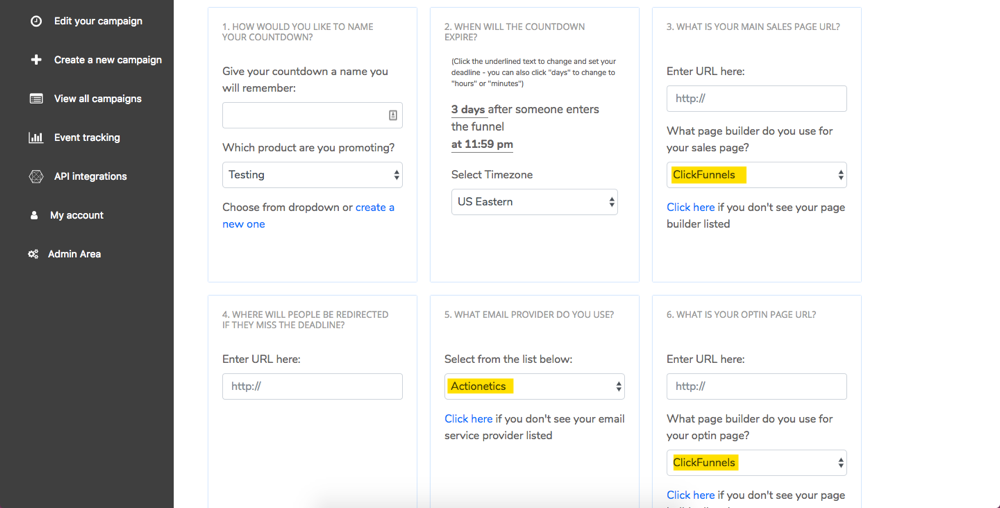Open the Admin Area

(74, 254)
